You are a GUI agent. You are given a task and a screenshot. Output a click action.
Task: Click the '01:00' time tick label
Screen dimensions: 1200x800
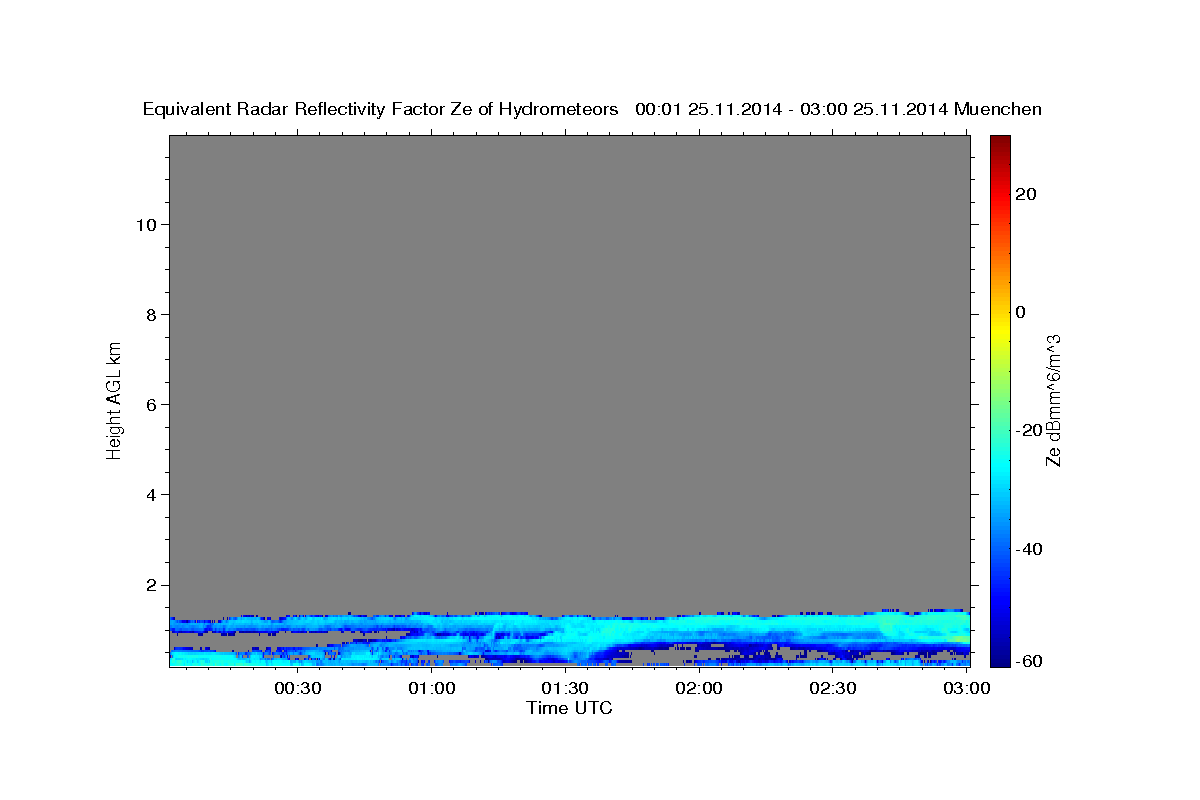pyautogui.click(x=431, y=688)
